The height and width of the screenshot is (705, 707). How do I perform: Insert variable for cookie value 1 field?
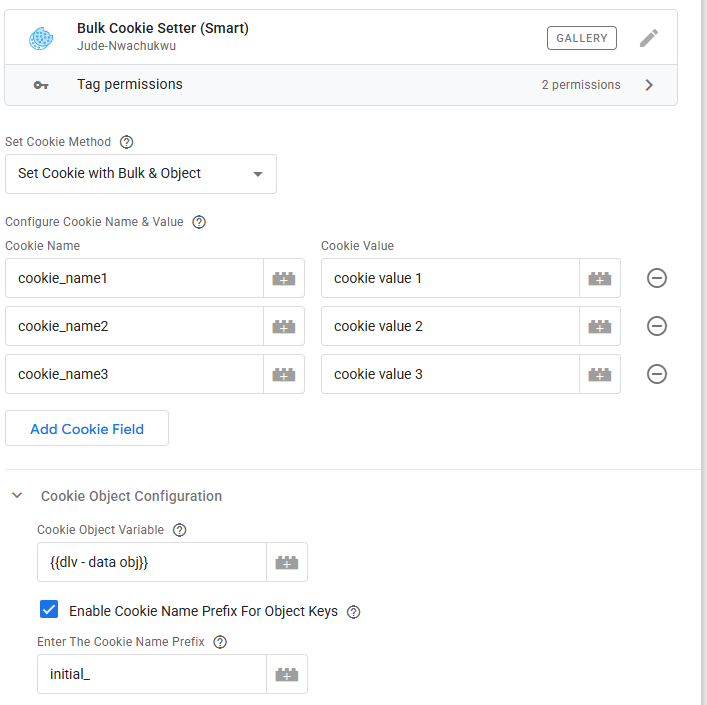pos(600,279)
